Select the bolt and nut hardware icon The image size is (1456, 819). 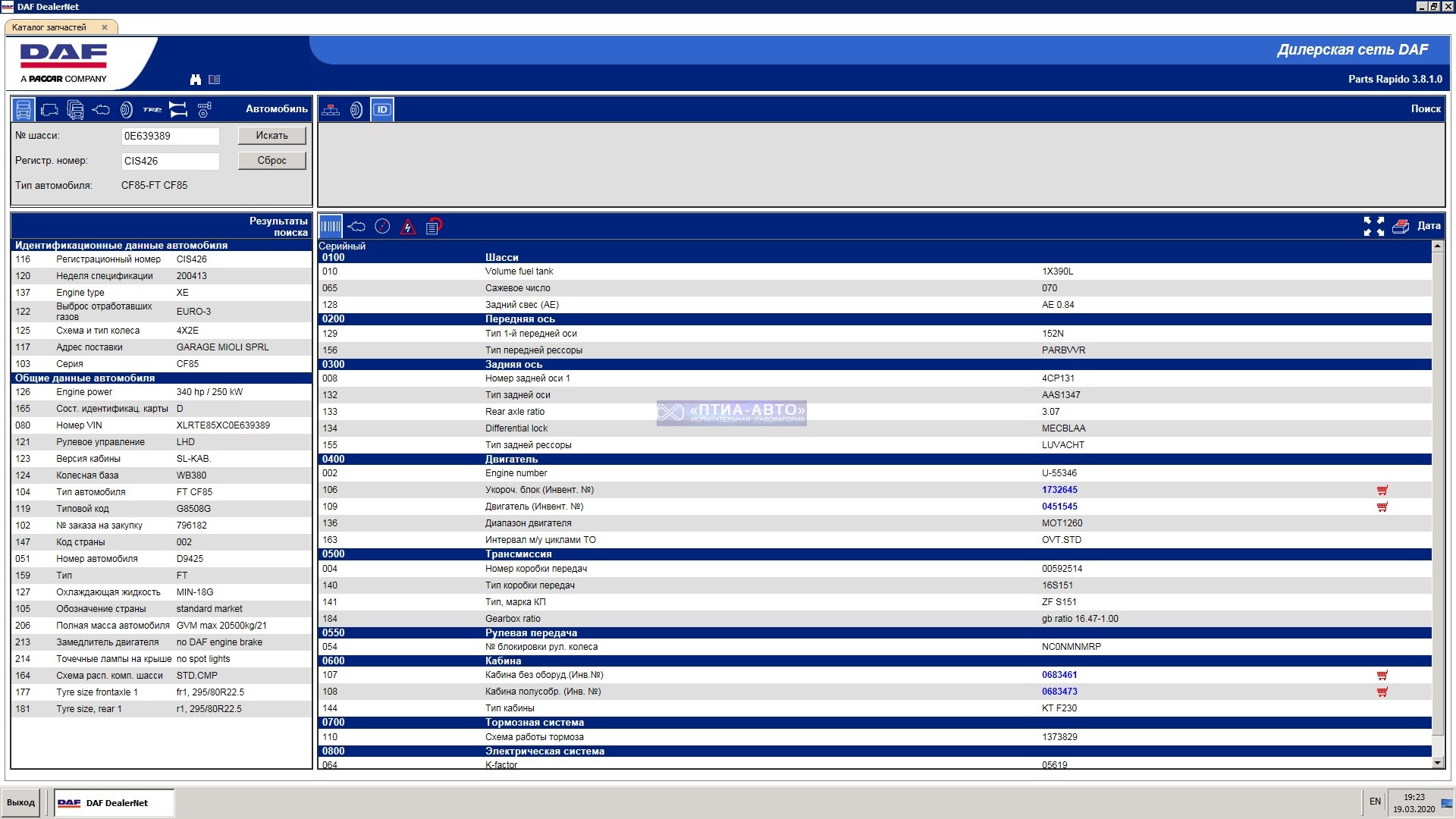204,110
